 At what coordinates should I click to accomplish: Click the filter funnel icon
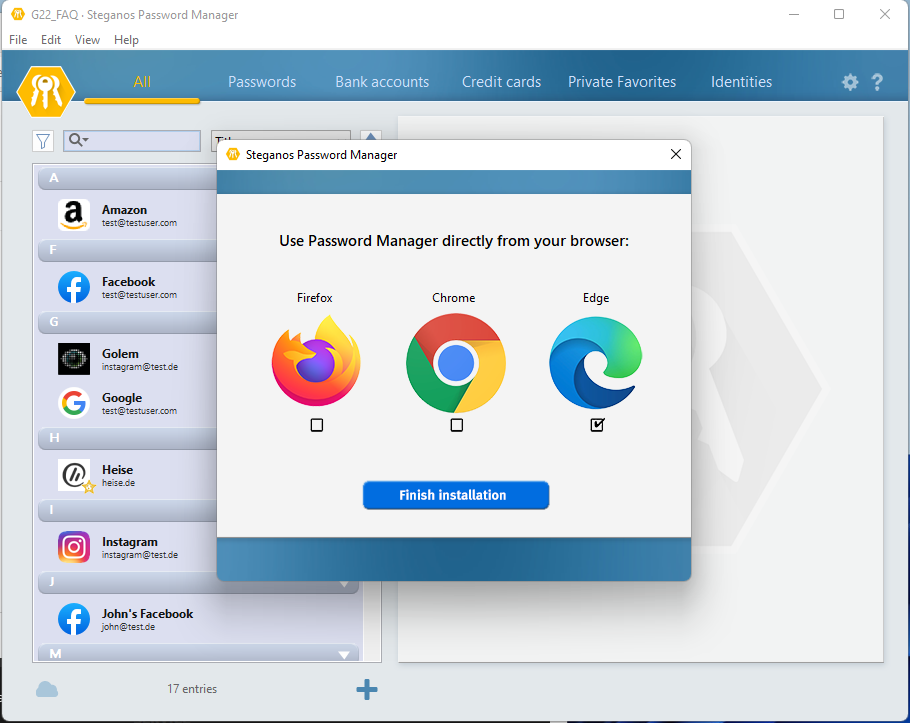pyautogui.click(x=43, y=141)
